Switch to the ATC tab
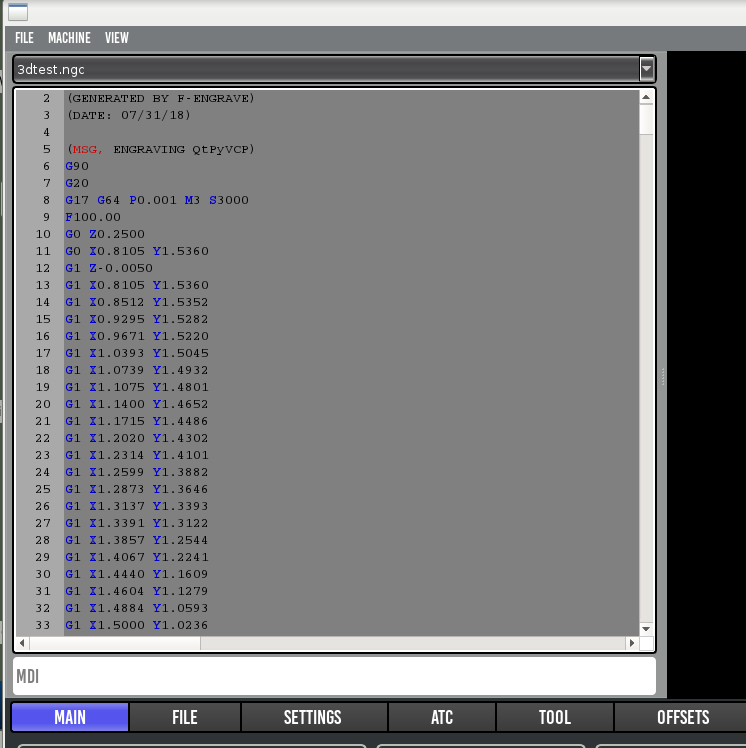The image size is (746, 748). coord(442,717)
